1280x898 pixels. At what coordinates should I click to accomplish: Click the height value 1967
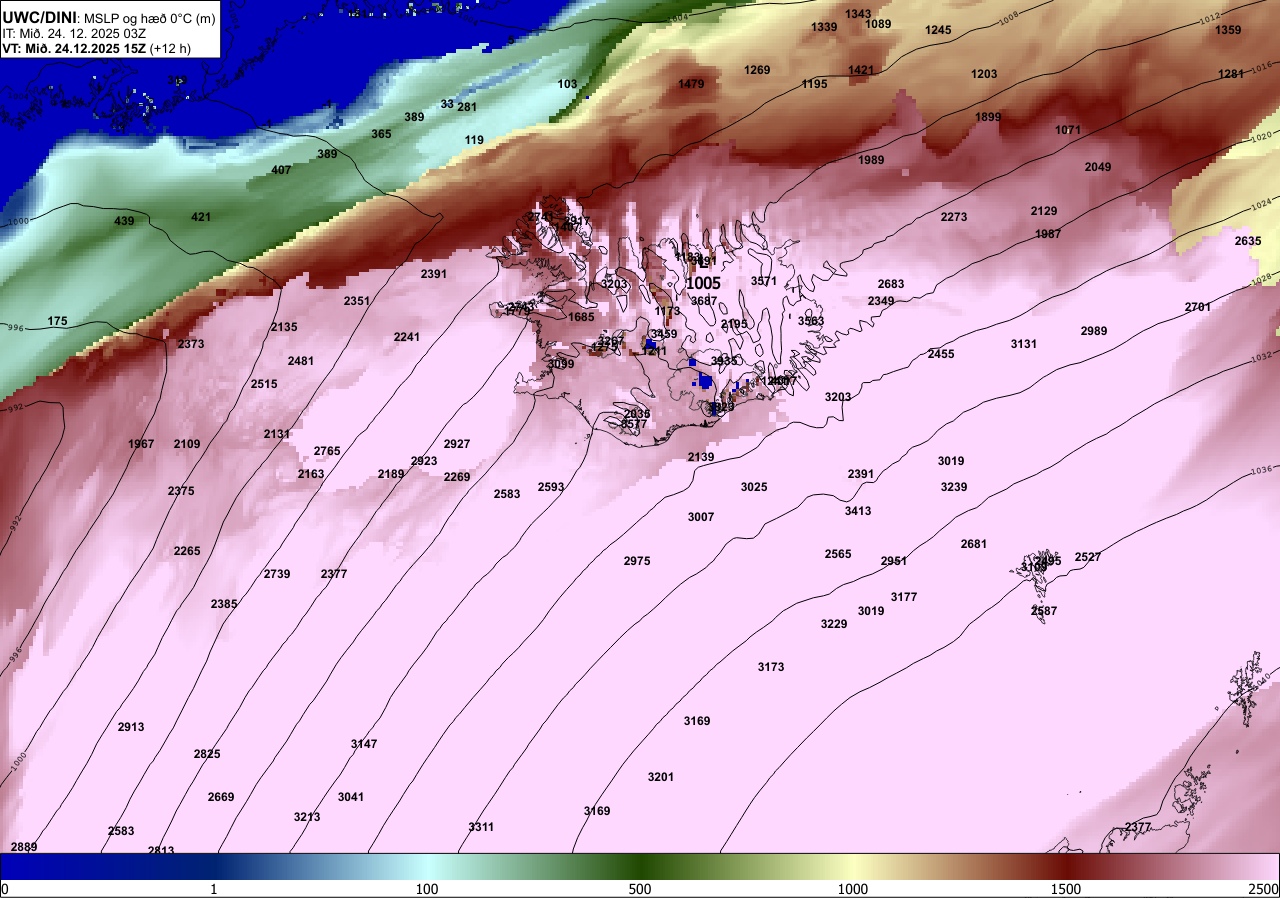tap(142, 444)
